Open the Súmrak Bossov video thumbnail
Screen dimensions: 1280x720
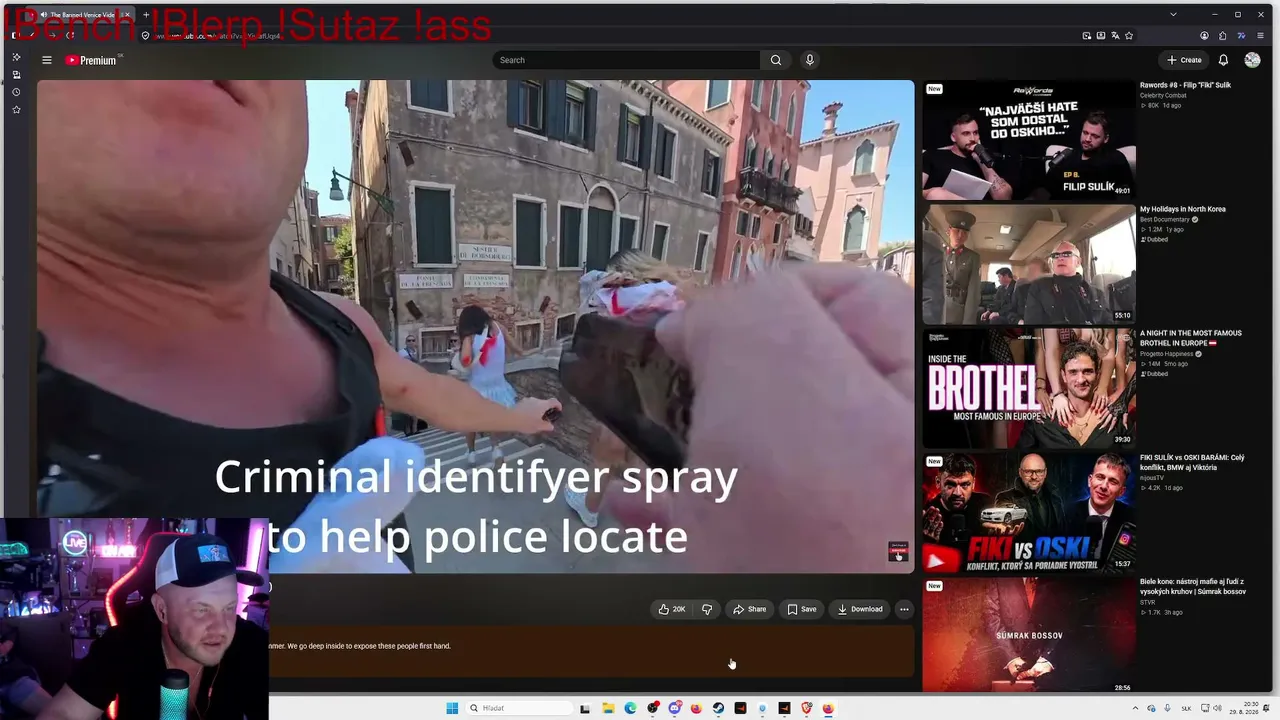1029,635
